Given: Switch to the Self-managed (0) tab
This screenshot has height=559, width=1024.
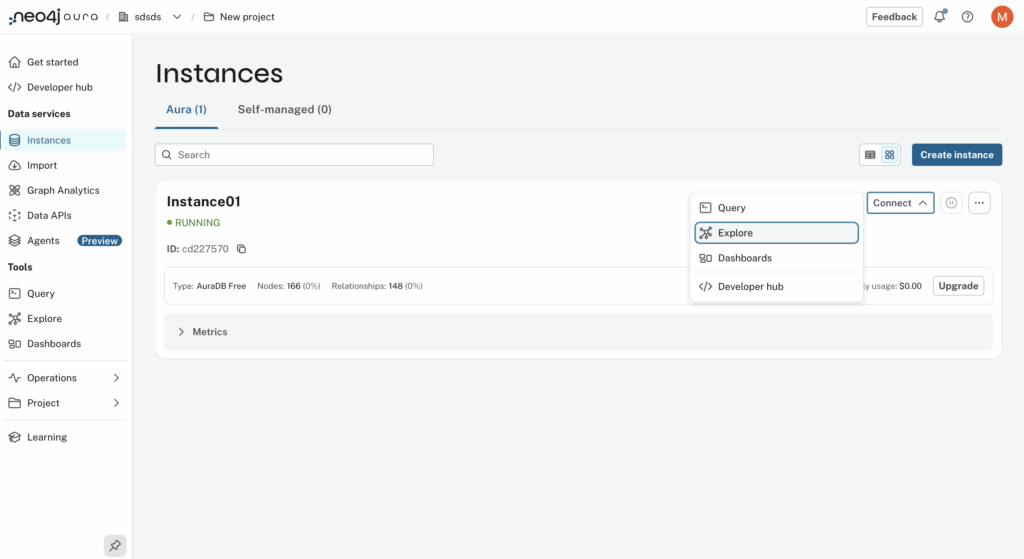Looking at the screenshot, I should 285,109.
